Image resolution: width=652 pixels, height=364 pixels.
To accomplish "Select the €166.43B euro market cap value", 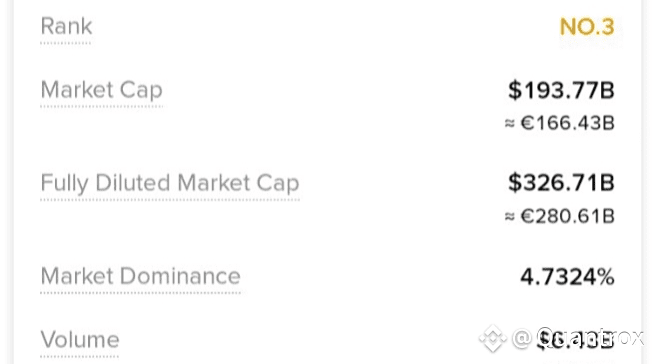I will [x=567, y=123].
